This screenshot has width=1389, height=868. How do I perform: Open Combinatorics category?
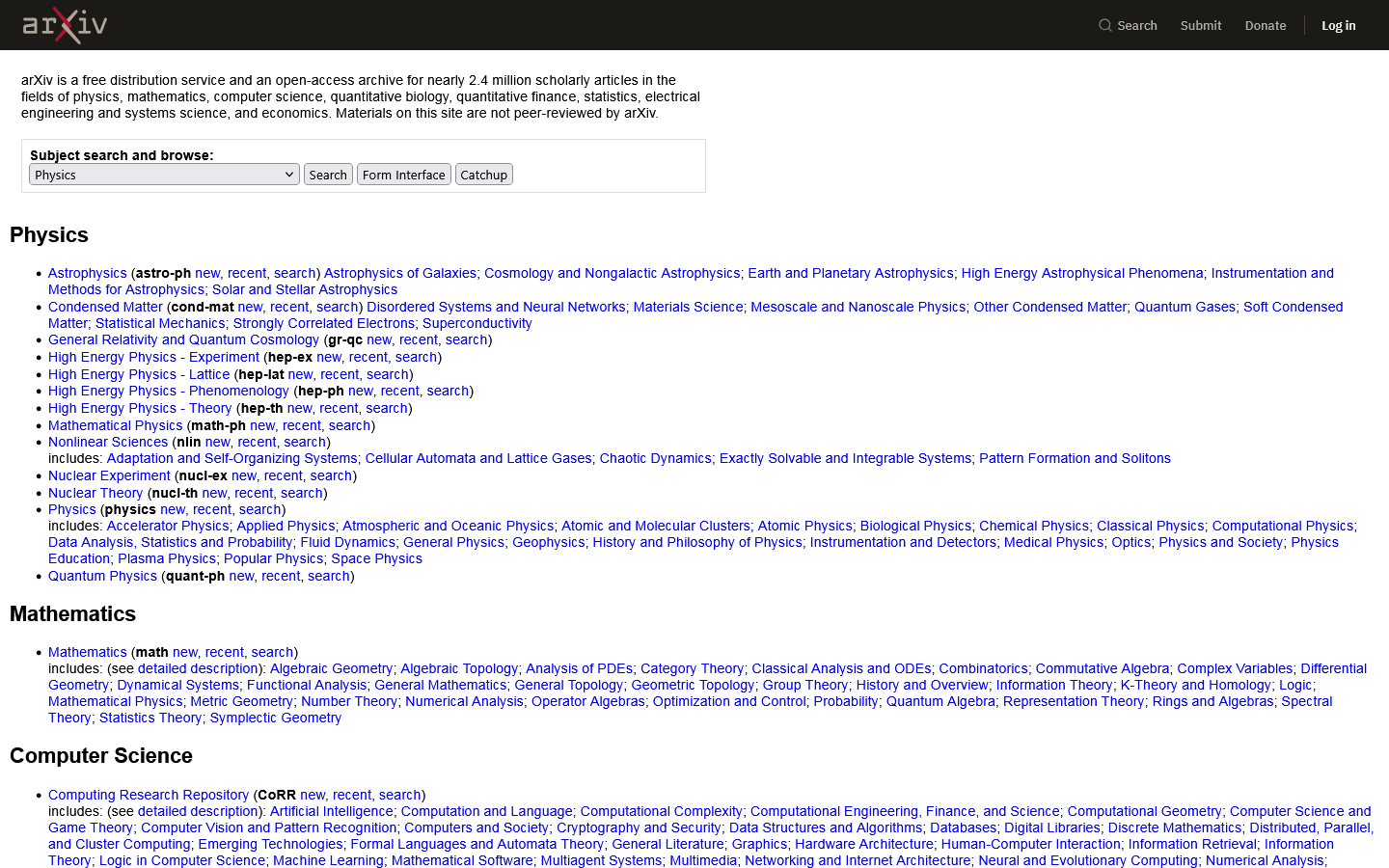pos(983,668)
